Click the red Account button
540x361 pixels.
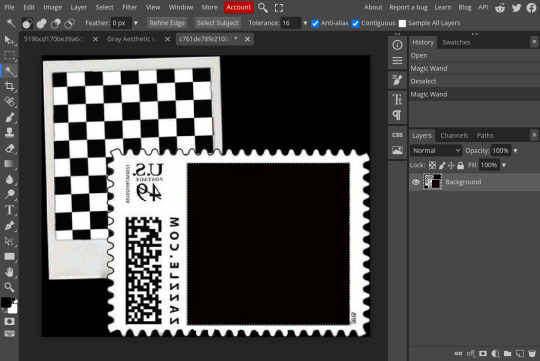pos(238,7)
